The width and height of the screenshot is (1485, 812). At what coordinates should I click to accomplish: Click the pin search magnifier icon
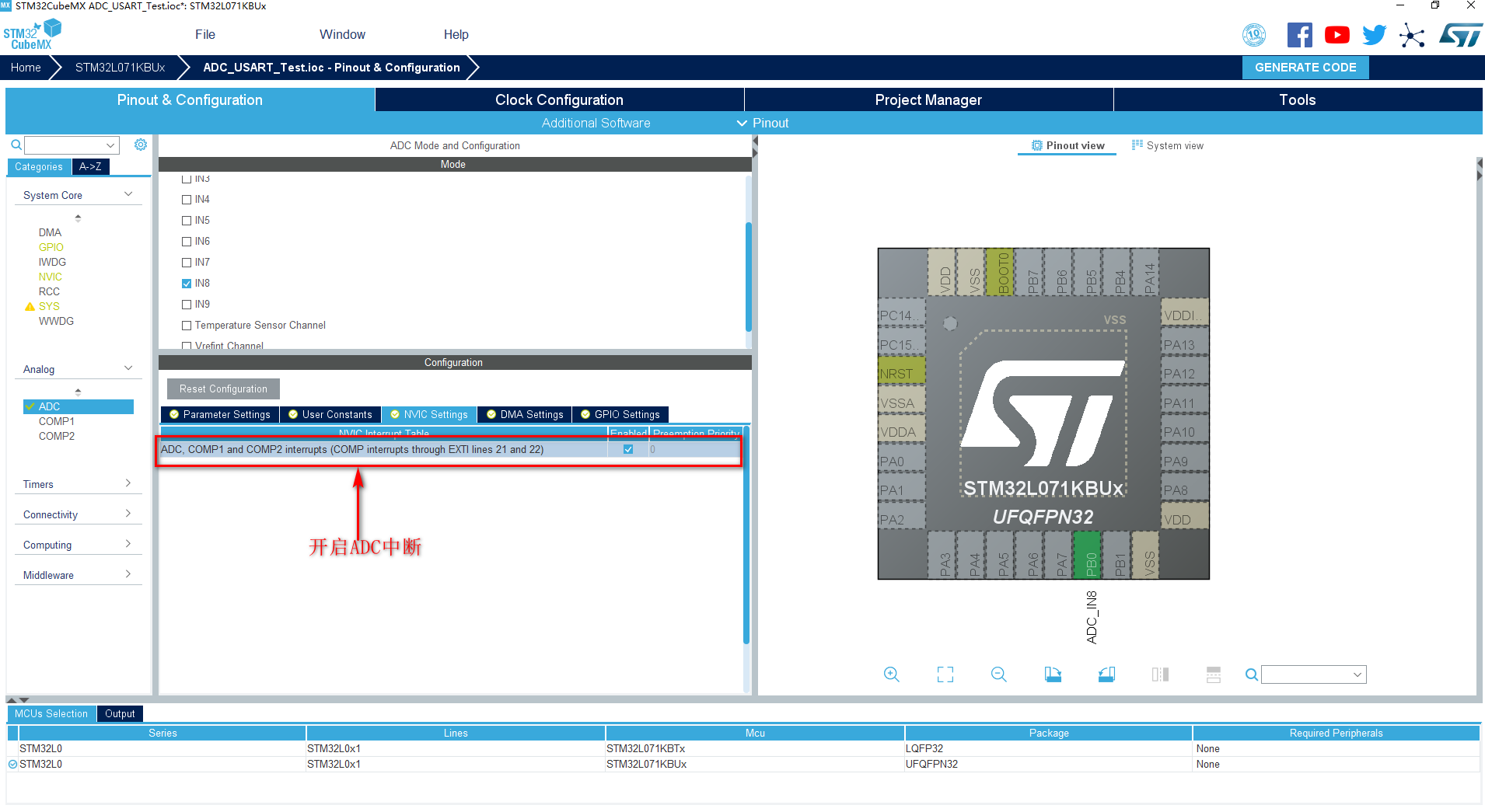click(1251, 674)
